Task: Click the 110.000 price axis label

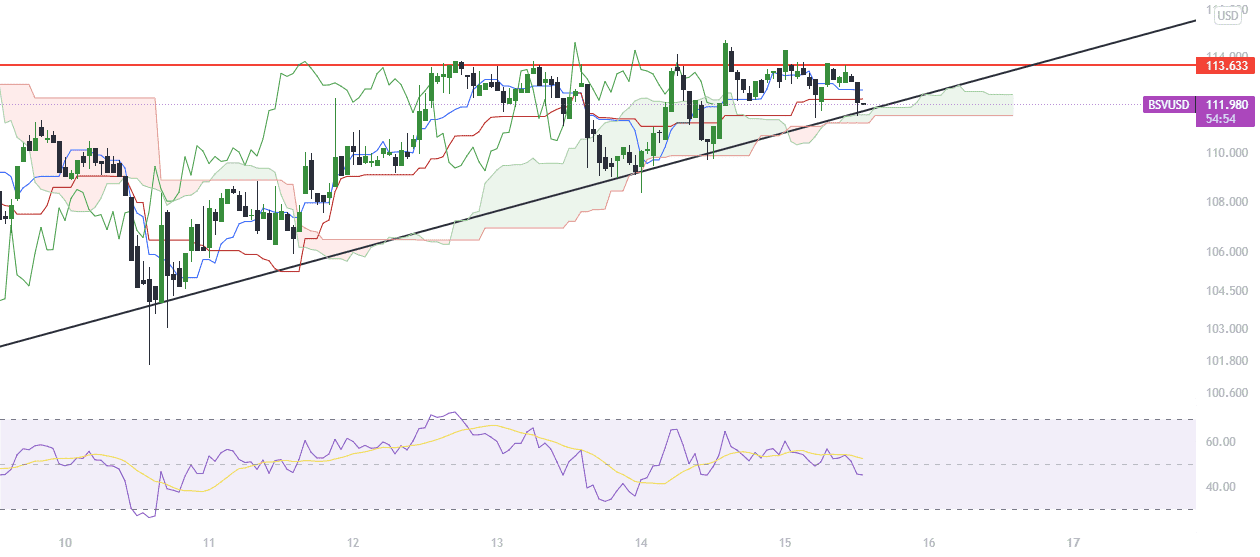Action: coord(1225,153)
